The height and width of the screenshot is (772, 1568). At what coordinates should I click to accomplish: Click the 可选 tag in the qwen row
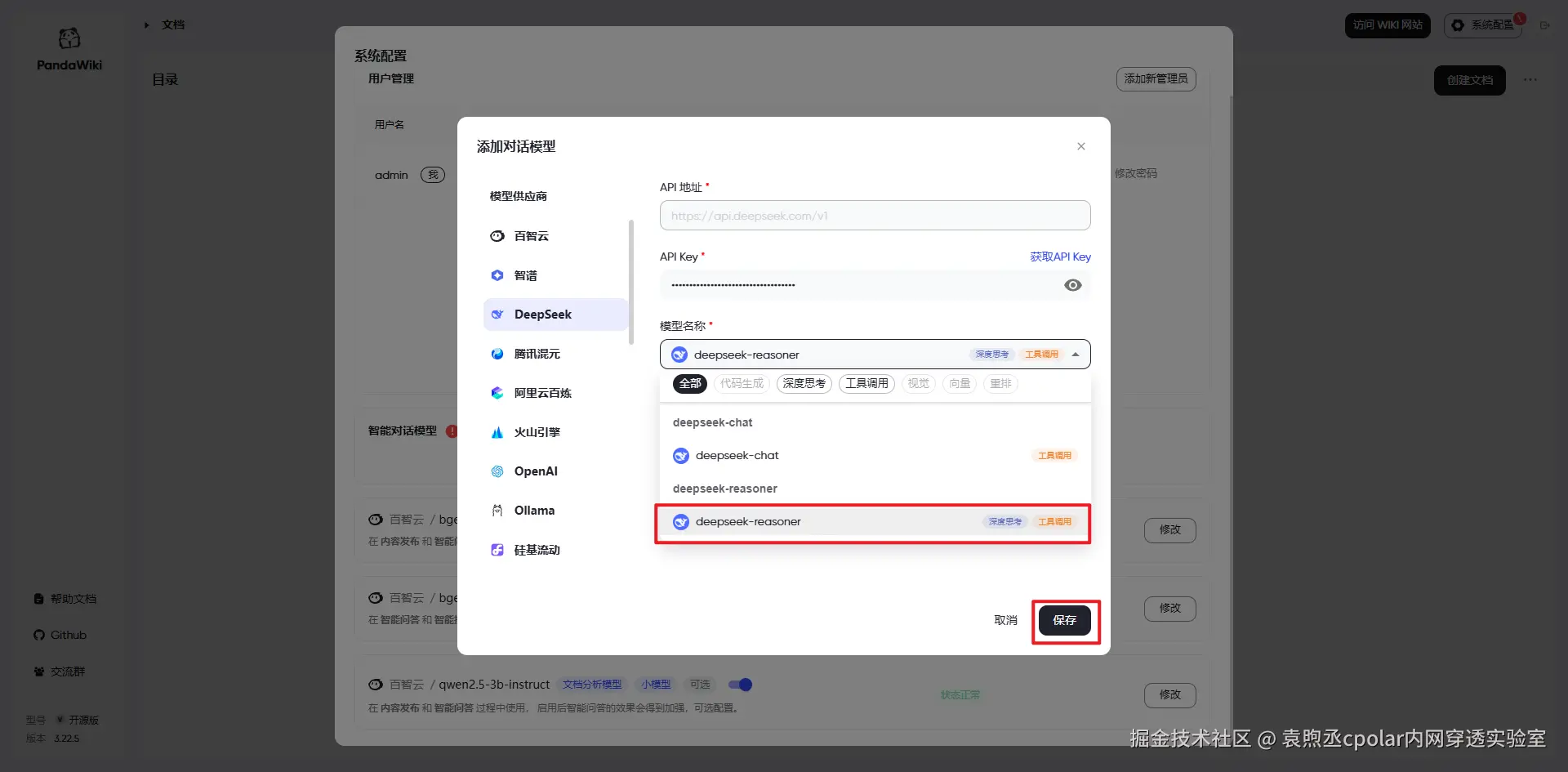point(700,685)
